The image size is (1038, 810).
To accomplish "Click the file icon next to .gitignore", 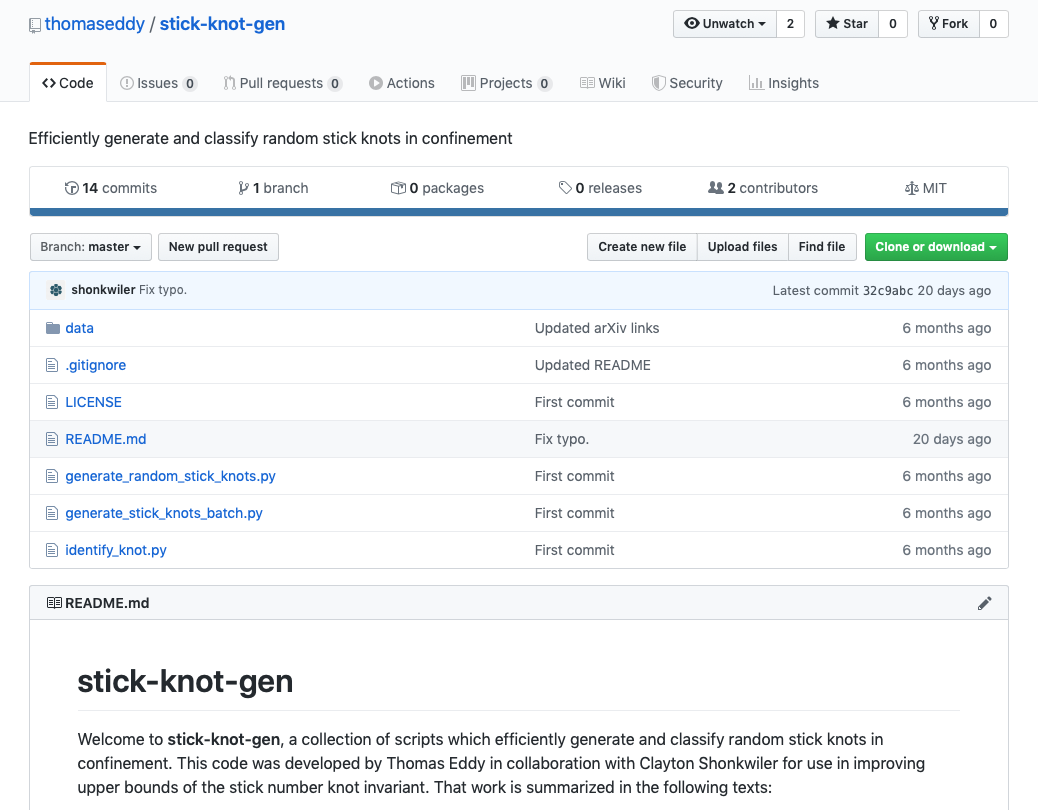I will 52,365.
